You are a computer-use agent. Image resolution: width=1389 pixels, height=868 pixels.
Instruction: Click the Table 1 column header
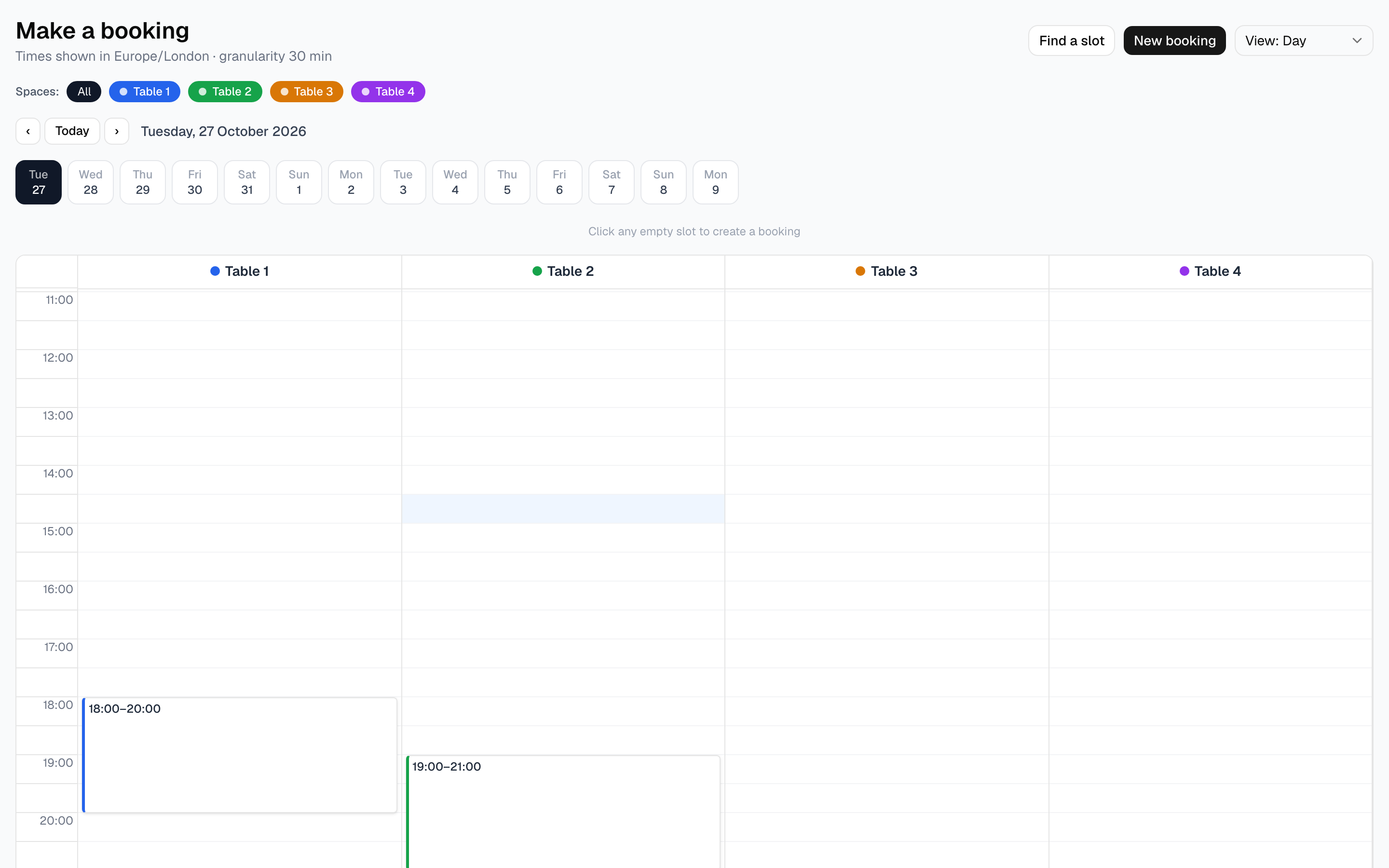point(239,271)
